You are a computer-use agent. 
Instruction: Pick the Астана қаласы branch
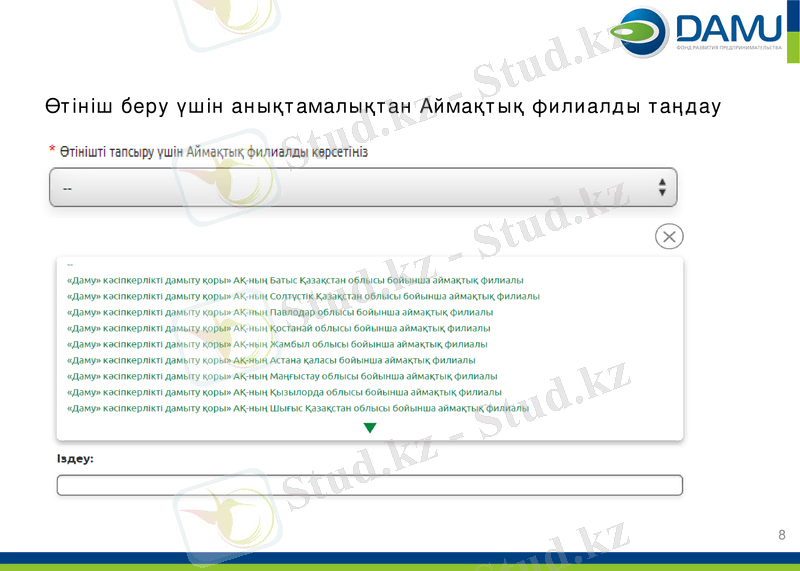[271, 360]
